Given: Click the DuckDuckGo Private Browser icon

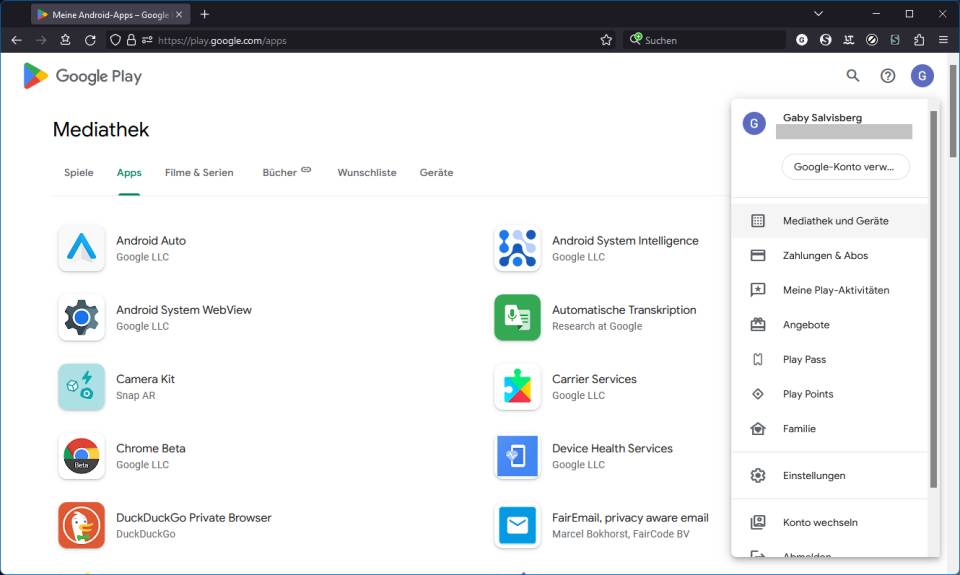Looking at the screenshot, I should click(x=81, y=525).
